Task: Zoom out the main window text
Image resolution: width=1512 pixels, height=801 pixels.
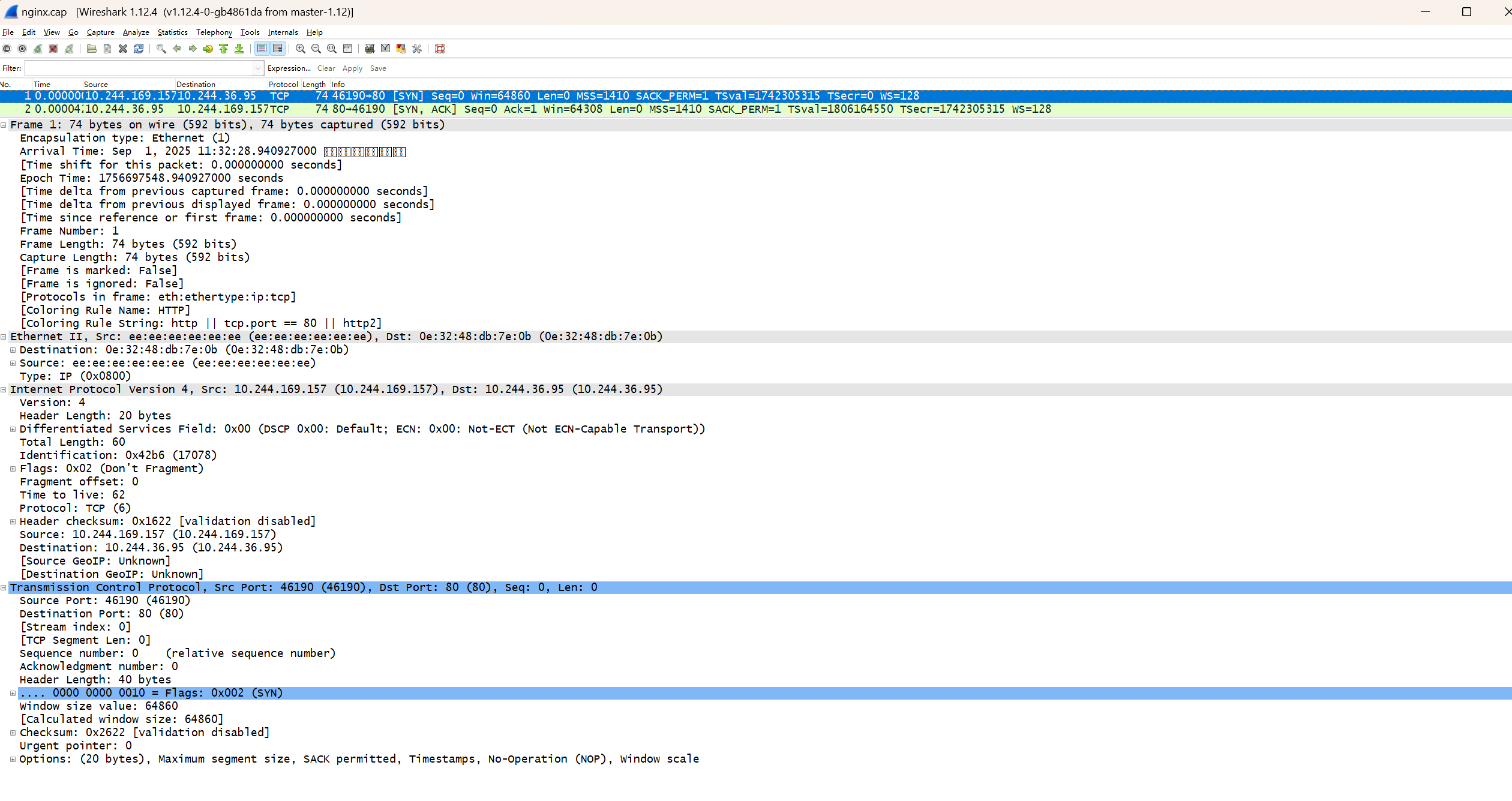Action: pyautogui.click(x=316, y=49)
